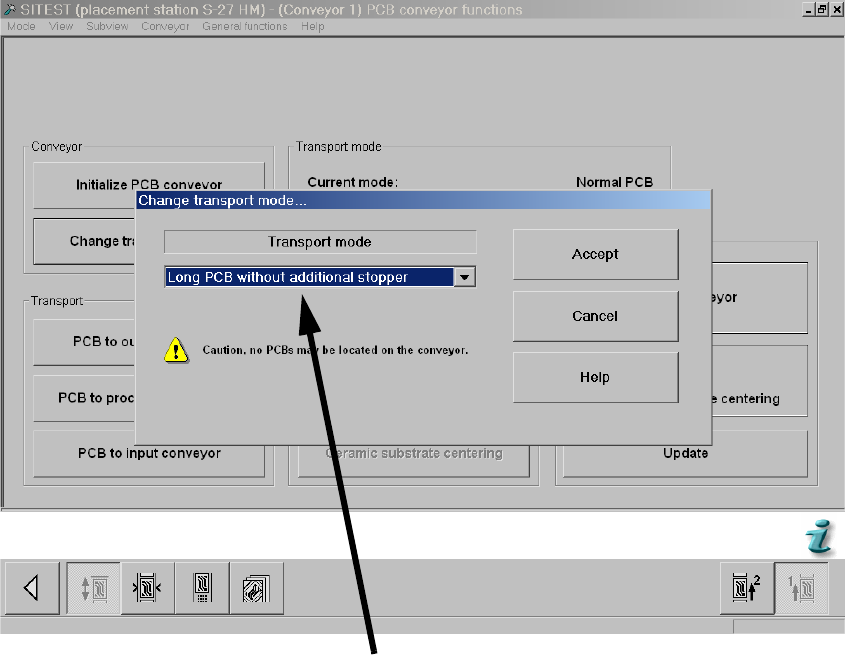845x655 pixels.
Task: Open the conveyor with grid icon
Action: click(202, 588)
